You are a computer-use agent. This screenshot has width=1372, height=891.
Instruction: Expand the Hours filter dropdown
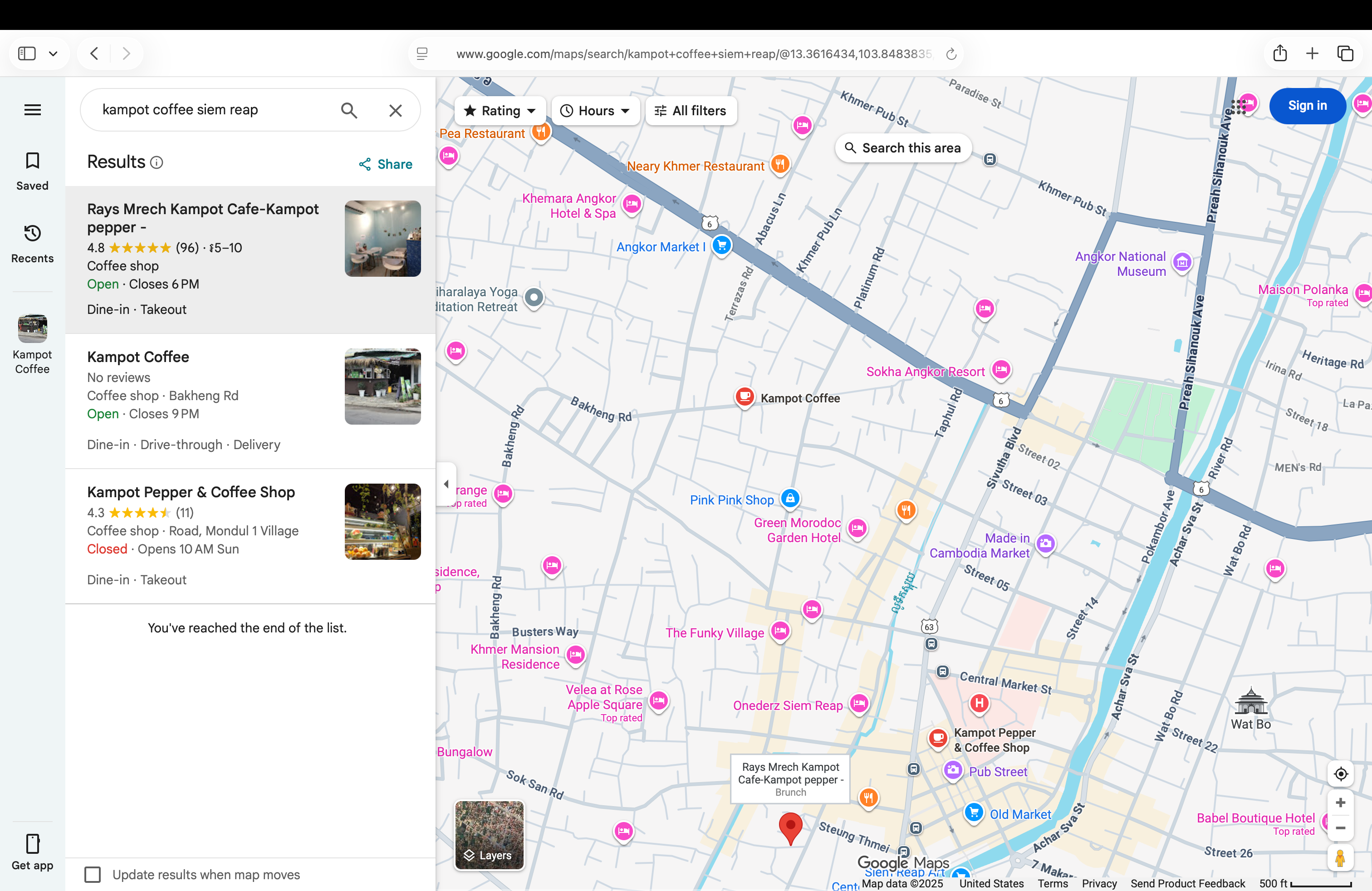[596, 111]
